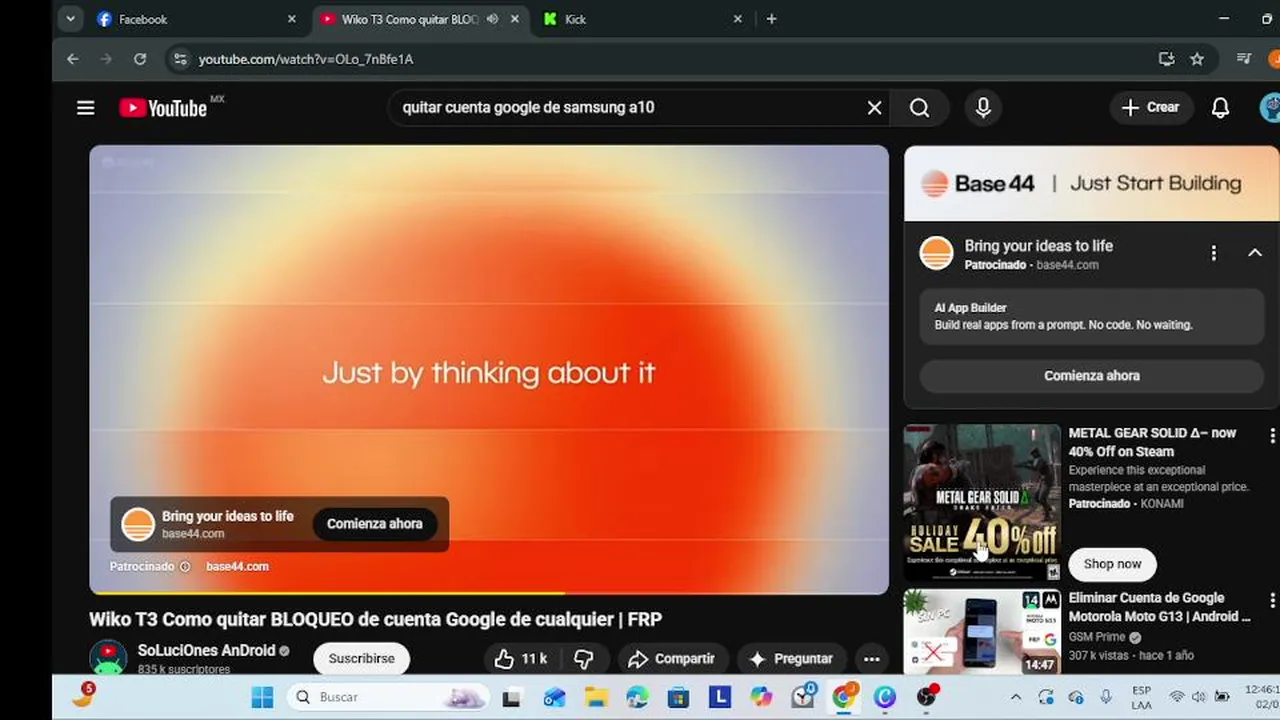The image size is (1280, 720).
Task: Click Shop now on Metal Gear ad
Action: coord(1112,564)
